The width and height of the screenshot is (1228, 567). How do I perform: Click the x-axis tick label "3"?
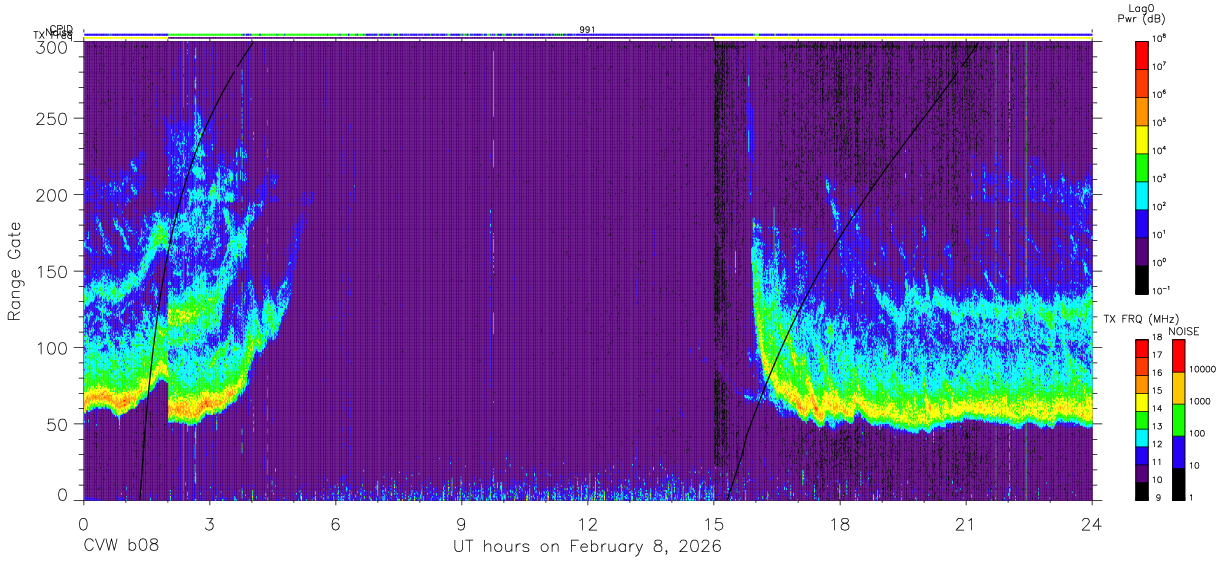(209, 524)
